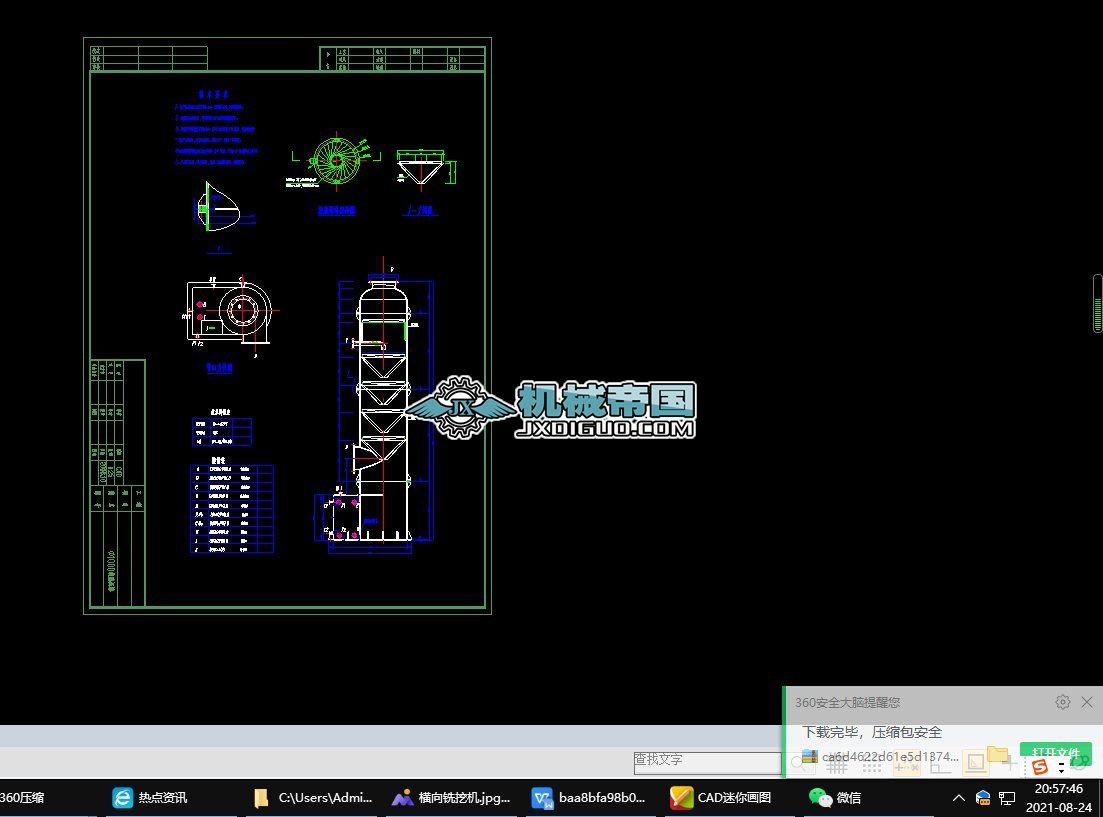Click the downloaded archive file icon

coord(810,756)
